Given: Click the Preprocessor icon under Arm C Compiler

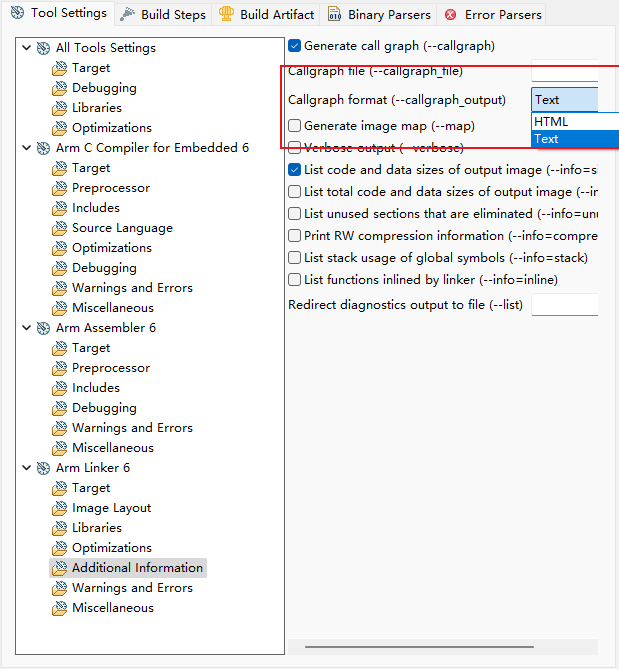Looking at the screenshot, I should click(x=60, y=188).
